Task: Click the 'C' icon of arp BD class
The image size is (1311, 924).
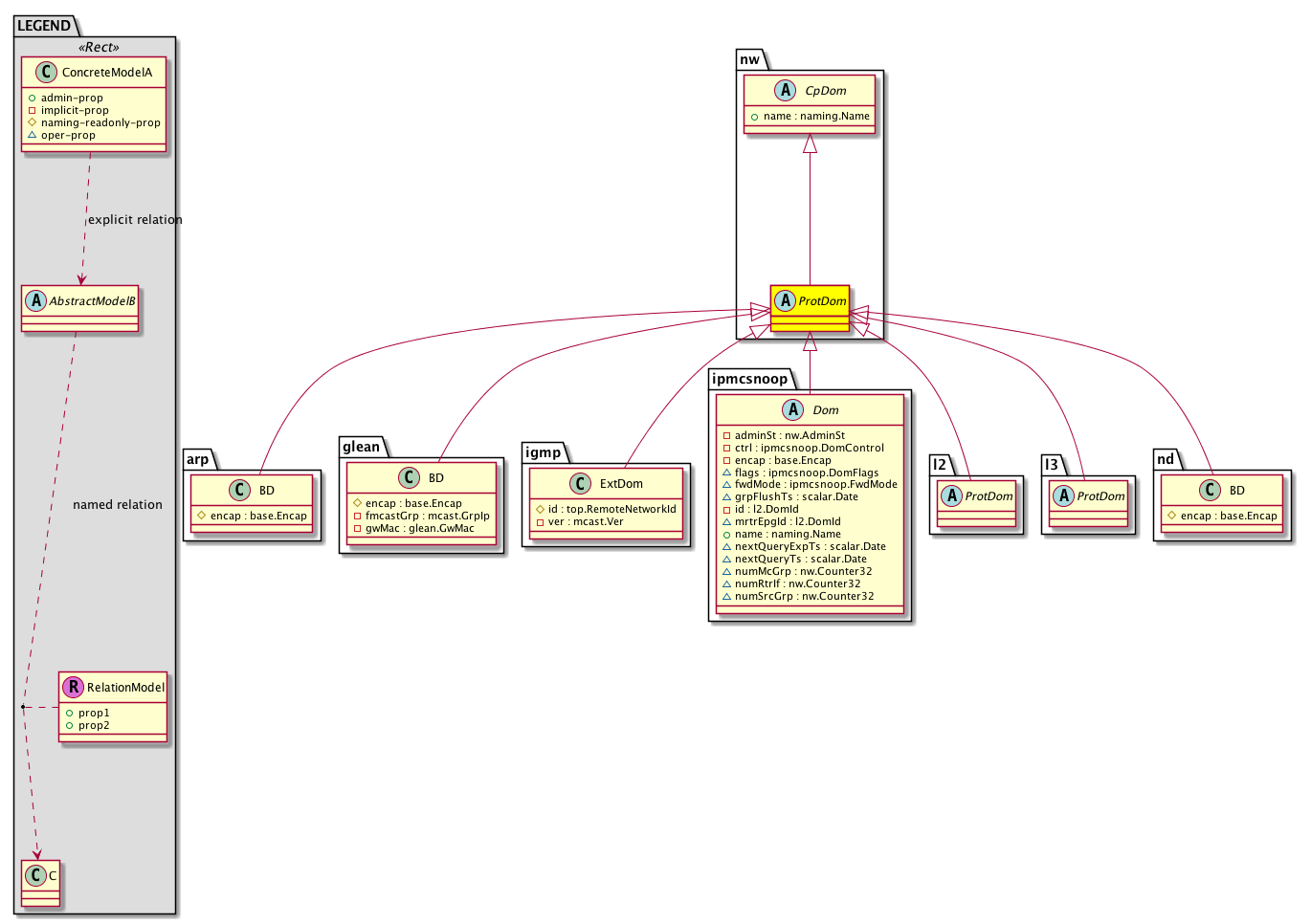Action: click(240, 490)
